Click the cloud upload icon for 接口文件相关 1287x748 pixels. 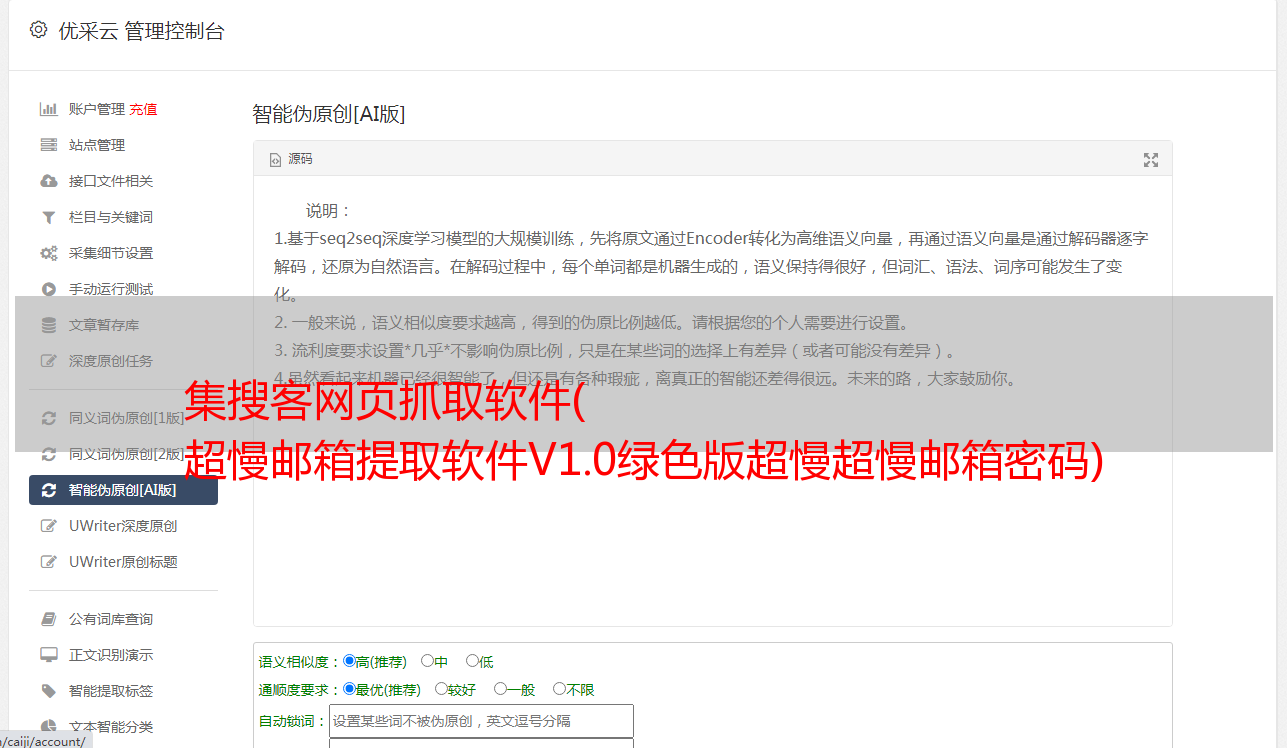tap(48, 181)
